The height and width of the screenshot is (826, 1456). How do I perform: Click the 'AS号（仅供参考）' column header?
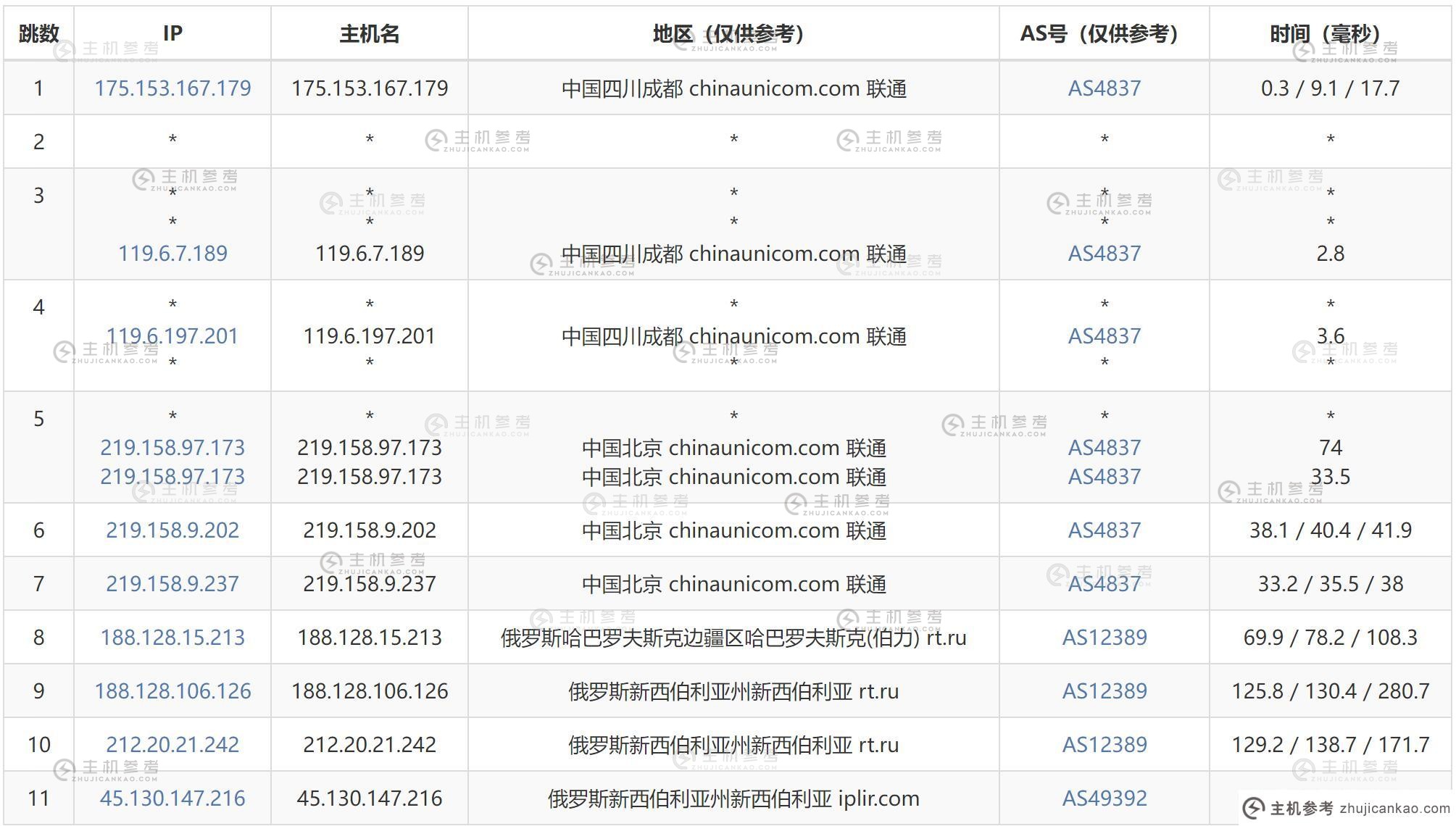click(x=1105, y=33)
